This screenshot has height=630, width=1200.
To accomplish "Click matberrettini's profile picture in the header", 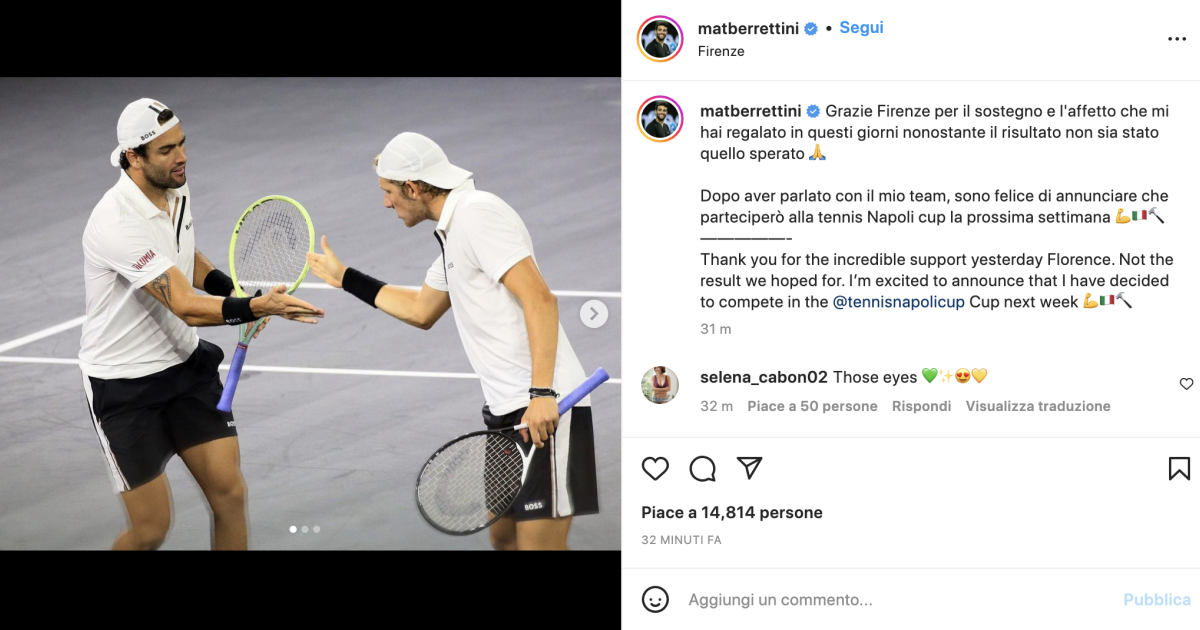I will coord(660,39).
